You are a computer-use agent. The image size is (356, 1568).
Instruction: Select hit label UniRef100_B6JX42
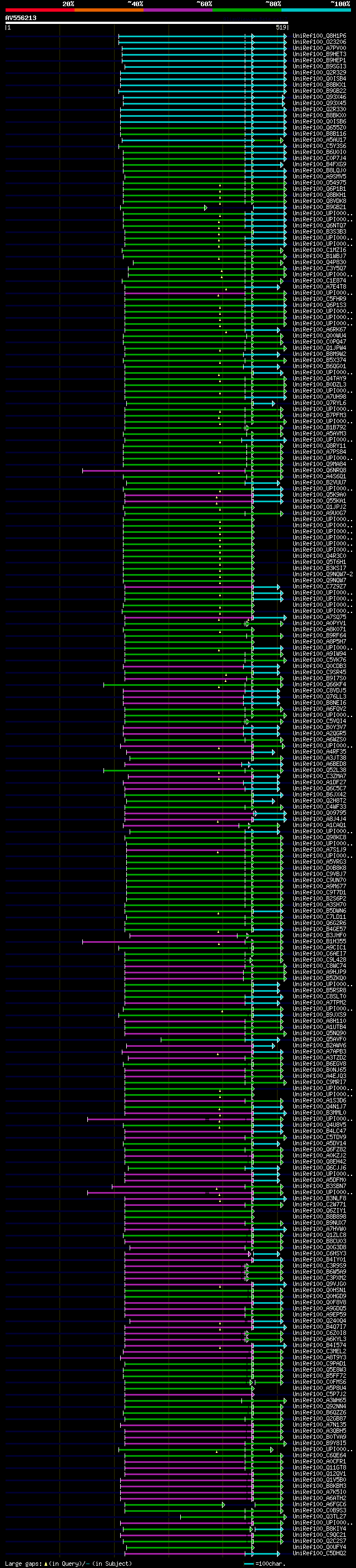click(x=319, y=794)
